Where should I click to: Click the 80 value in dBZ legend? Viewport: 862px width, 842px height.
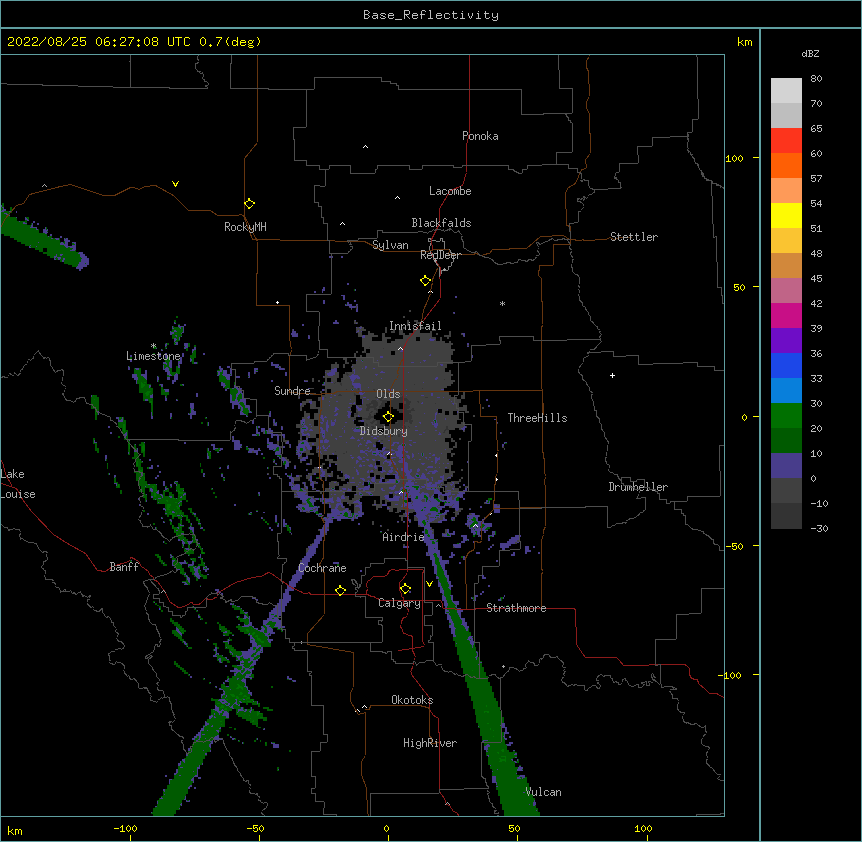point(816,79)
